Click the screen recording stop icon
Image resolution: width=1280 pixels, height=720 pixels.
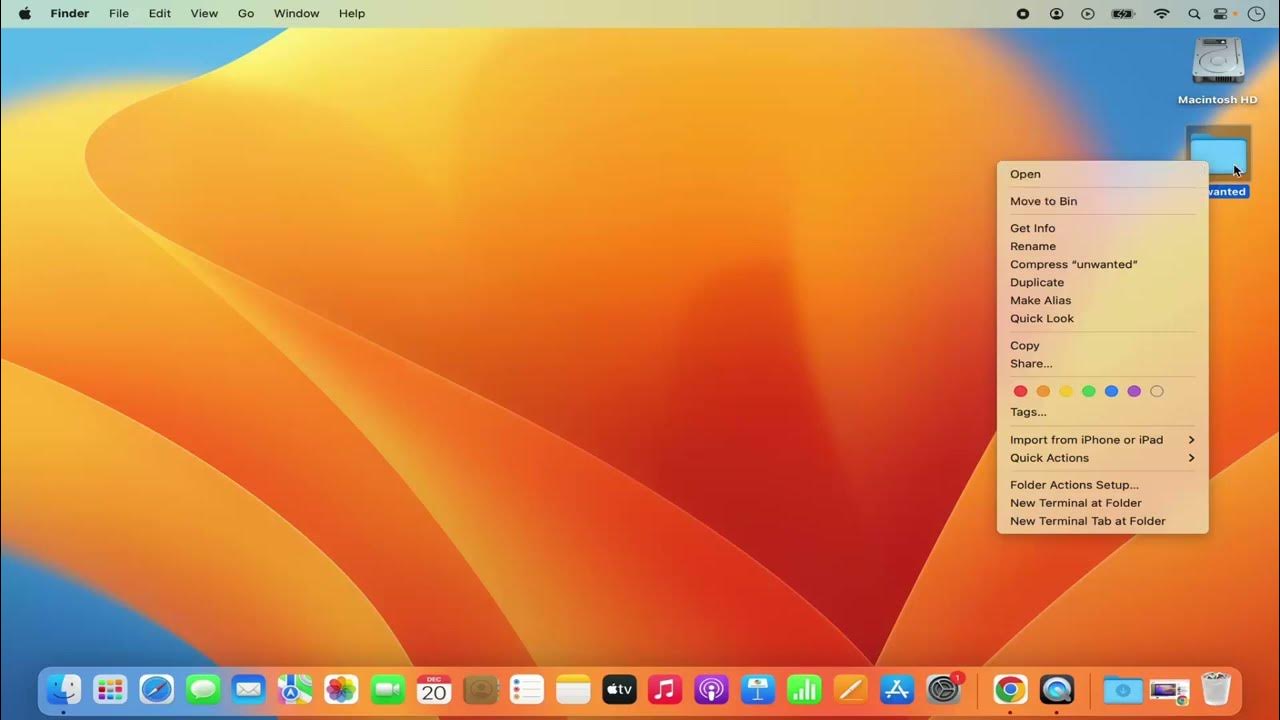[x=1023, y=13]
